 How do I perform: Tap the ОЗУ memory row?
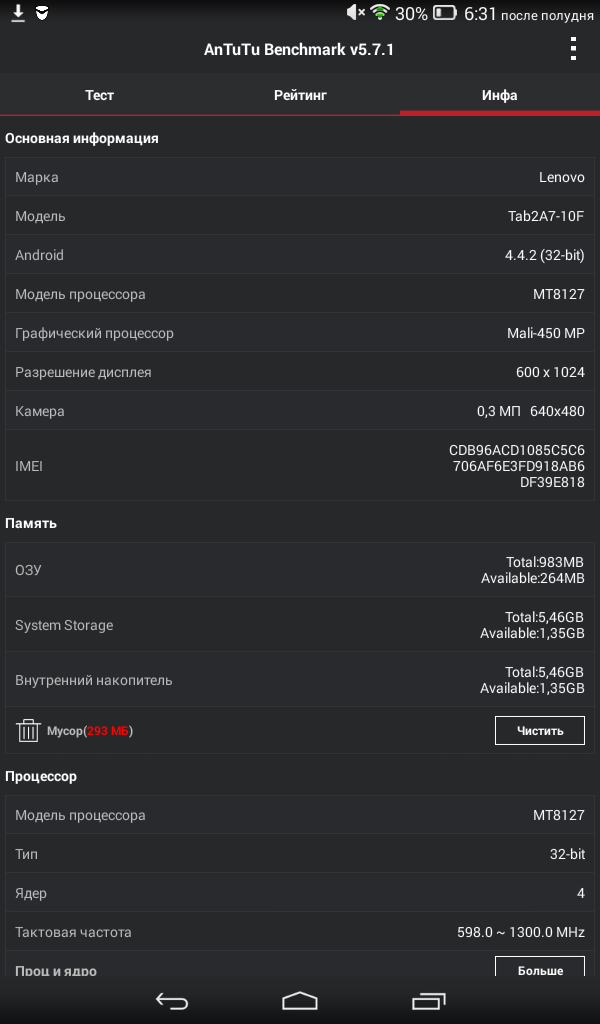point(300,569)
